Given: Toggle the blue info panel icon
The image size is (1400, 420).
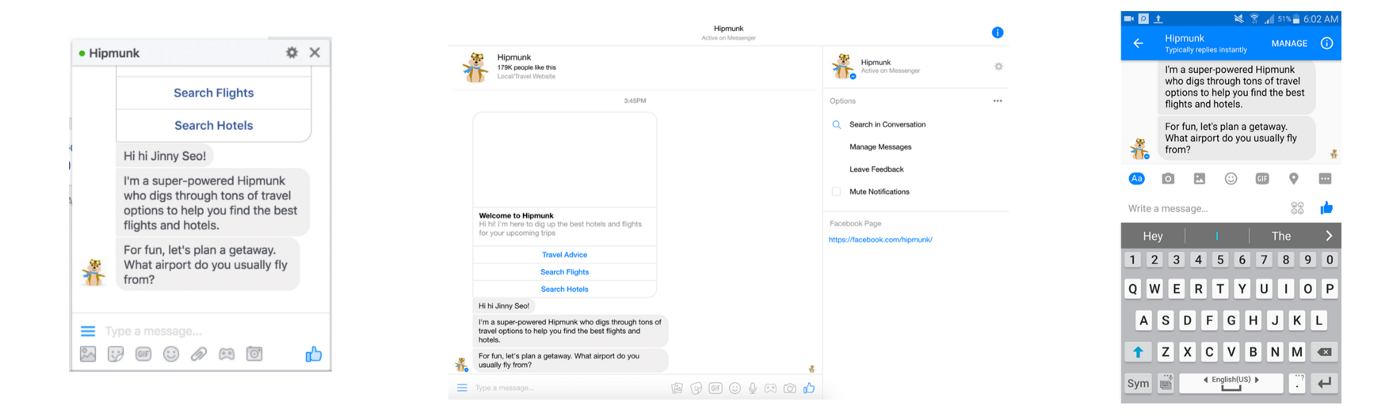Looking at the screenshot, I should pos(997,33).
